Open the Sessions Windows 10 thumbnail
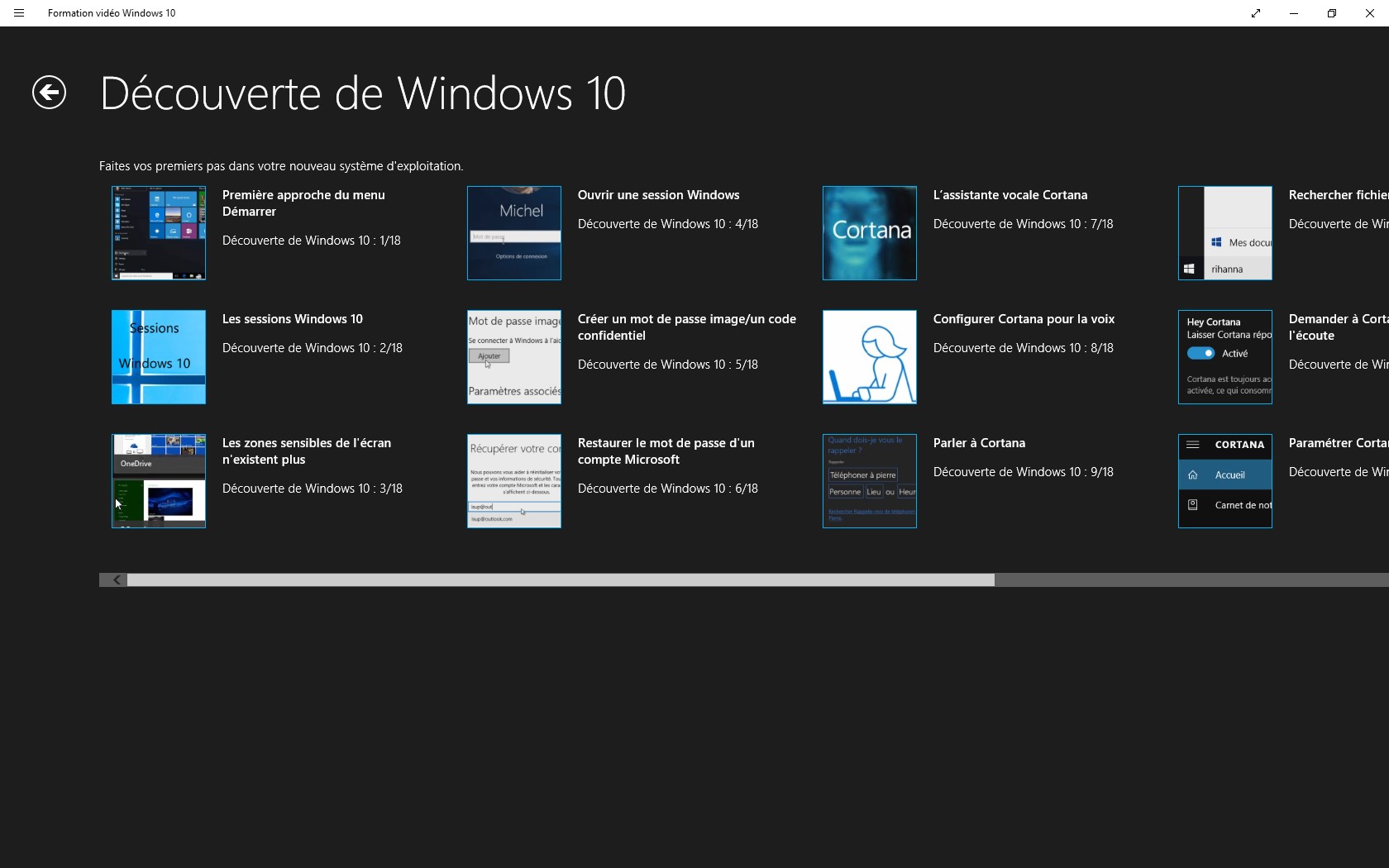 point(159,357)
